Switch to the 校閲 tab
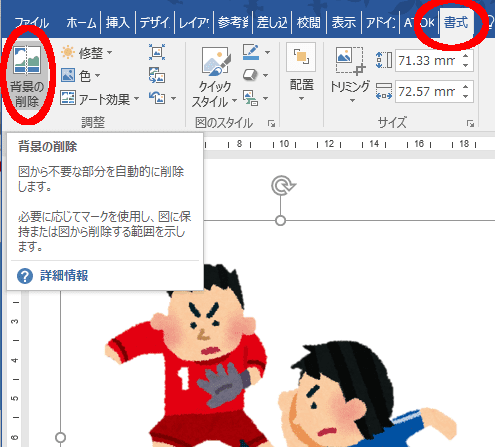This screenshot has height=447, width=495. pyautogui.click(x=308, y=23)
